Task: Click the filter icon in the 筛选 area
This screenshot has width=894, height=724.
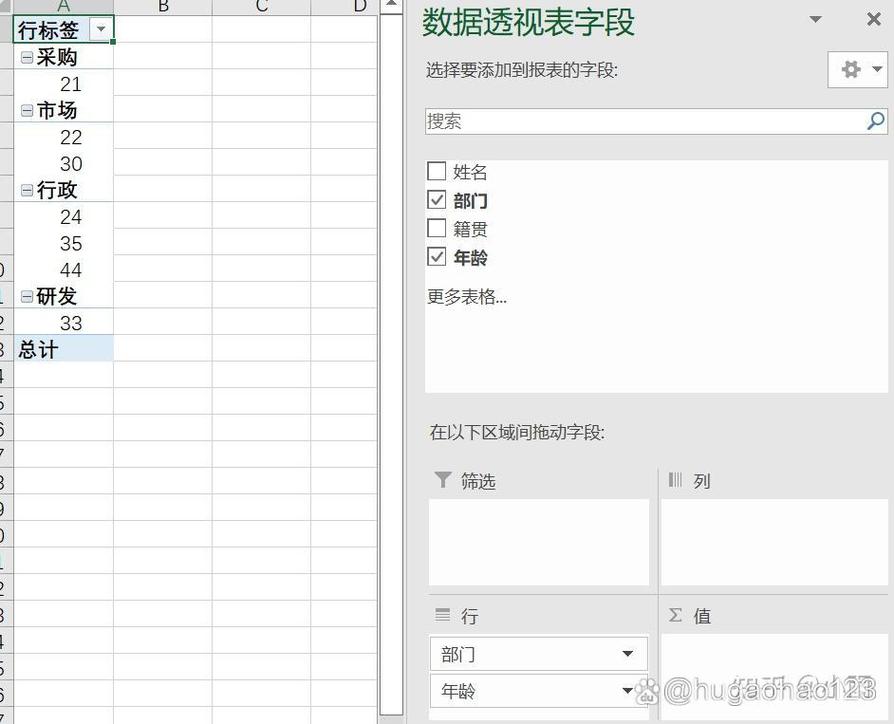Action: (x=441, y=481)
